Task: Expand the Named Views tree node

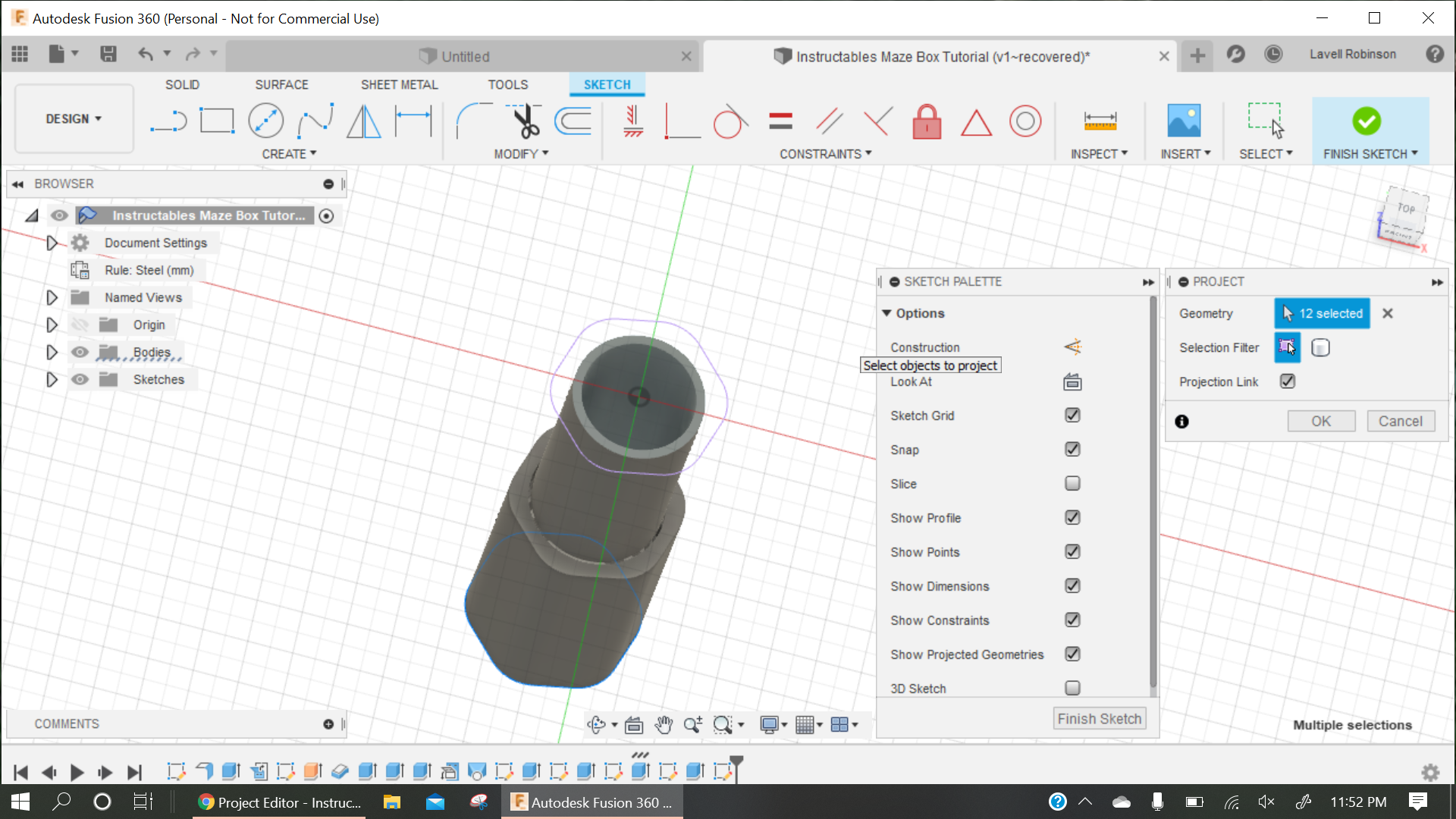Action: point(52,297)
